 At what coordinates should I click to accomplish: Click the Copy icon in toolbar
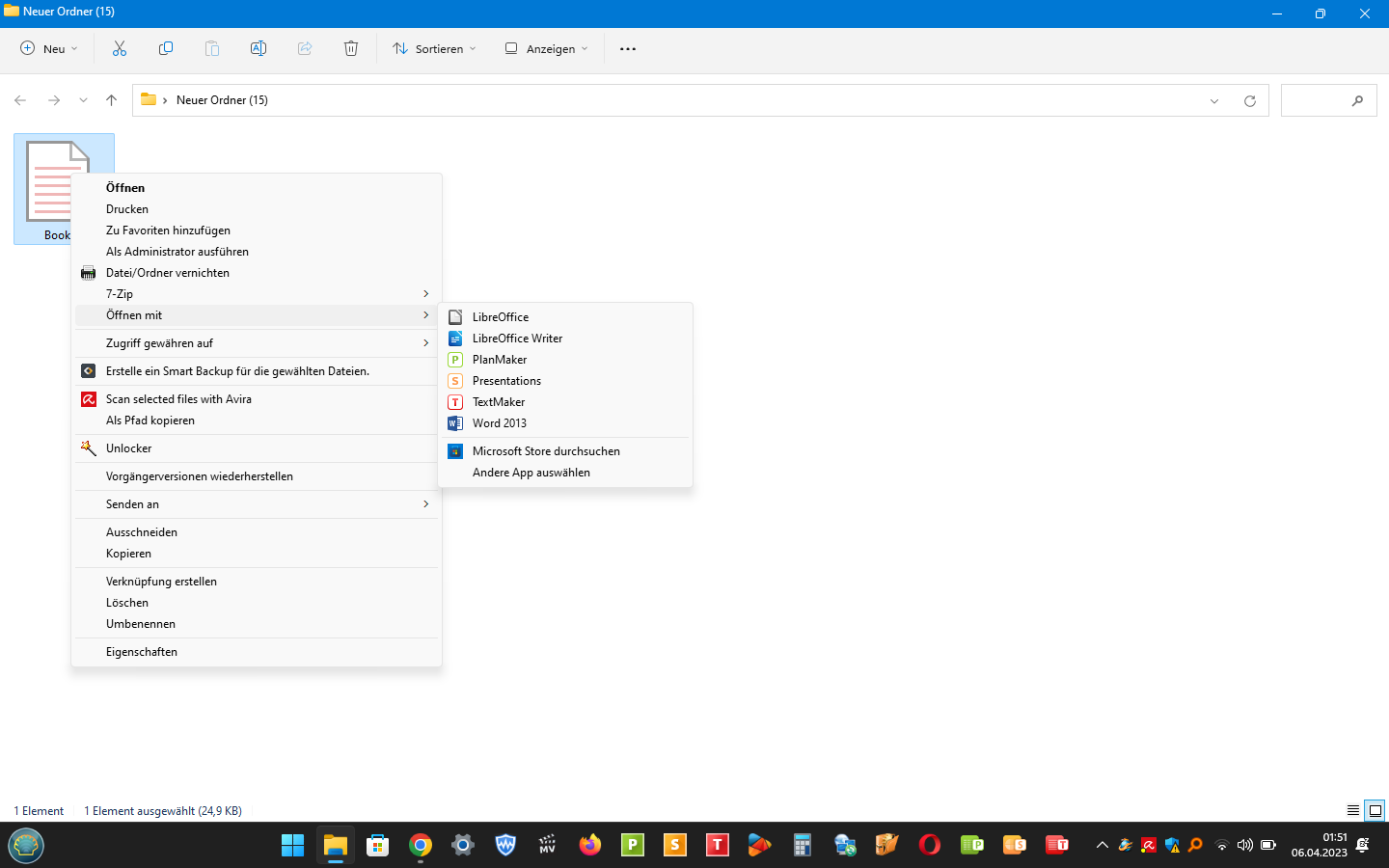point(166,48)
